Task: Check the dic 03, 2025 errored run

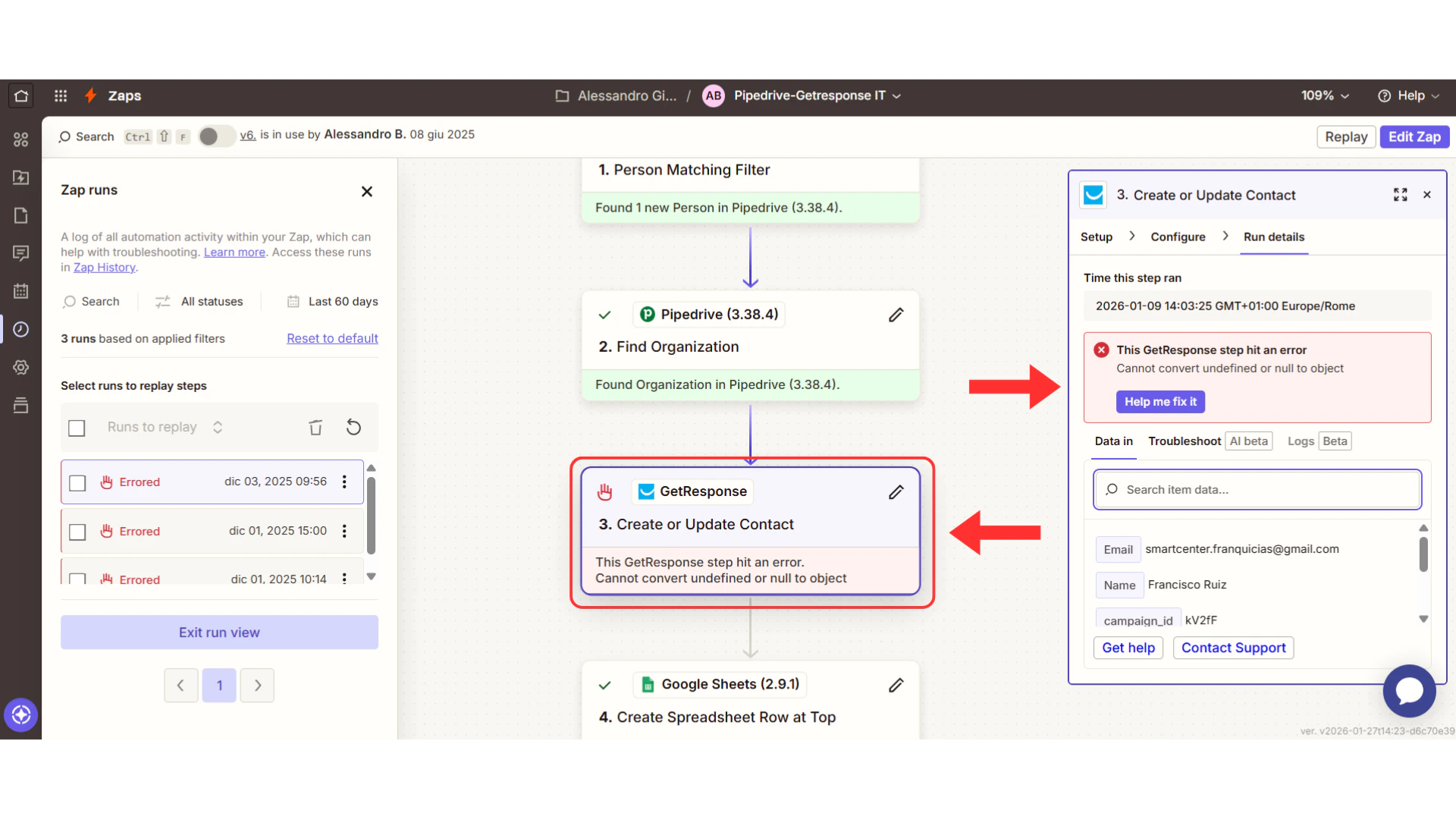Action: coord(77,483)
